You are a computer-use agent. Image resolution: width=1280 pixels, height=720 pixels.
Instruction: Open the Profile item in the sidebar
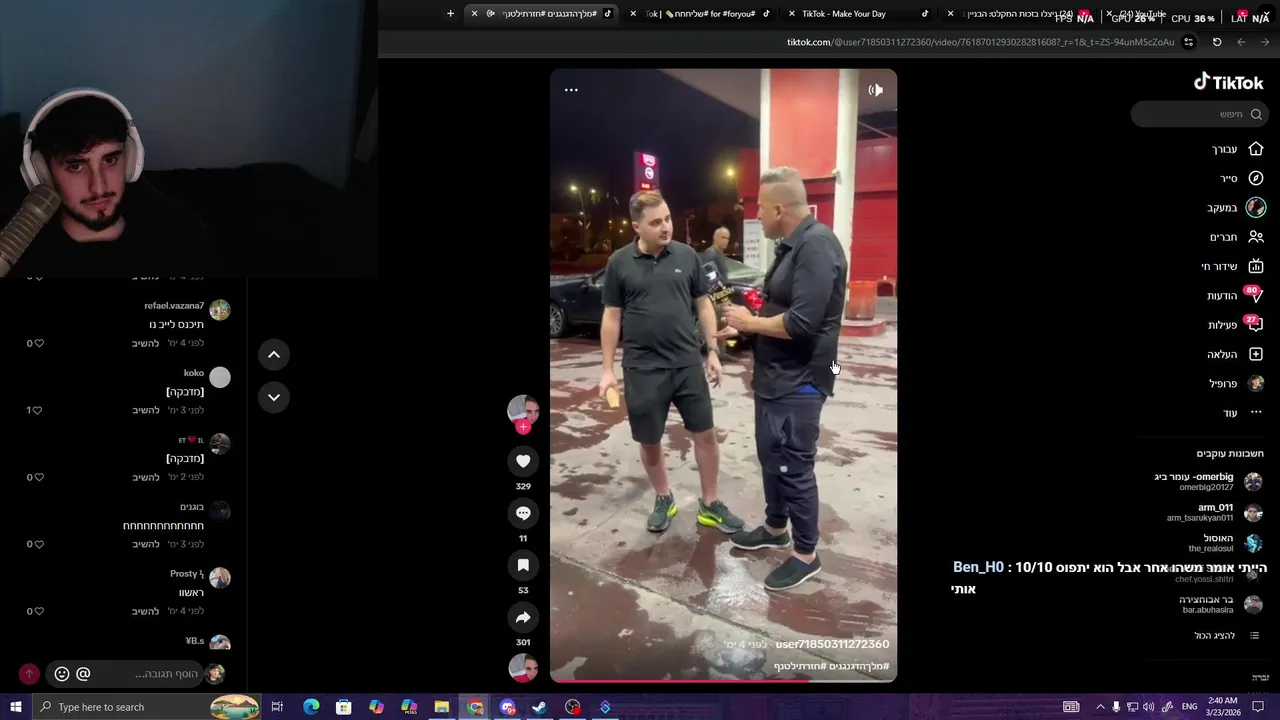(1237, 383)
